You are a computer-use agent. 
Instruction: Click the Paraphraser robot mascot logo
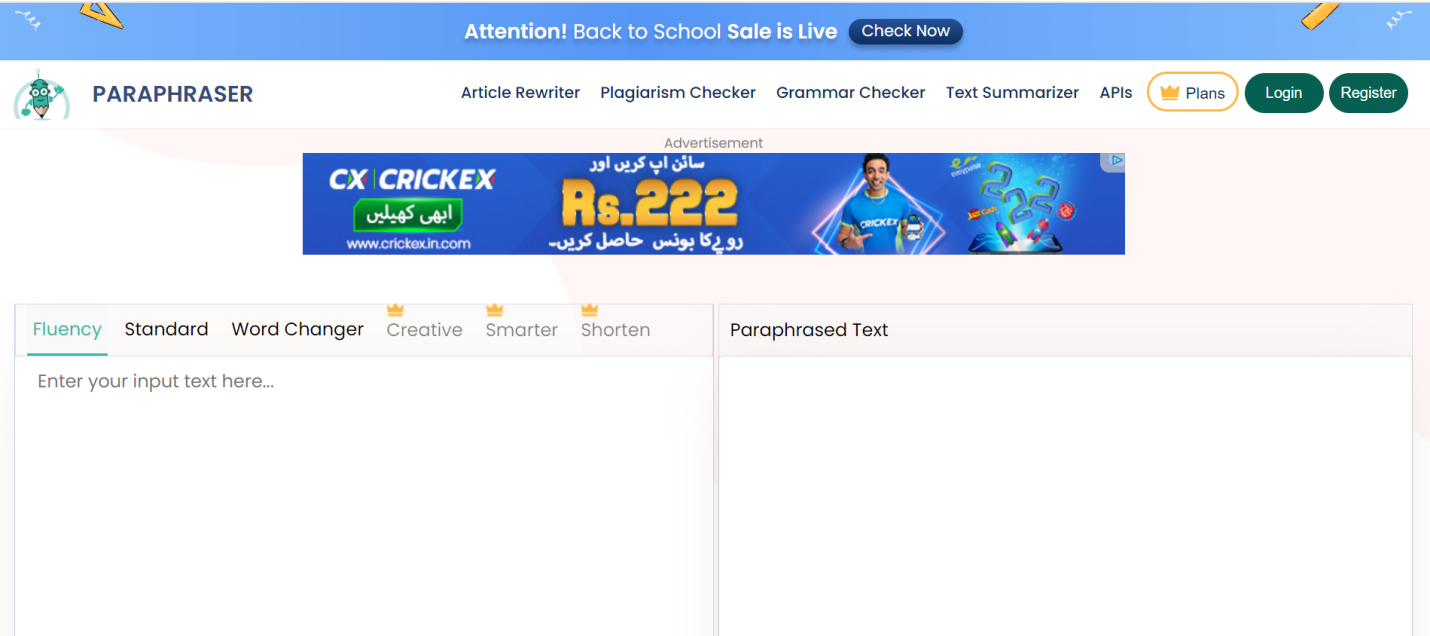(41, 95)
